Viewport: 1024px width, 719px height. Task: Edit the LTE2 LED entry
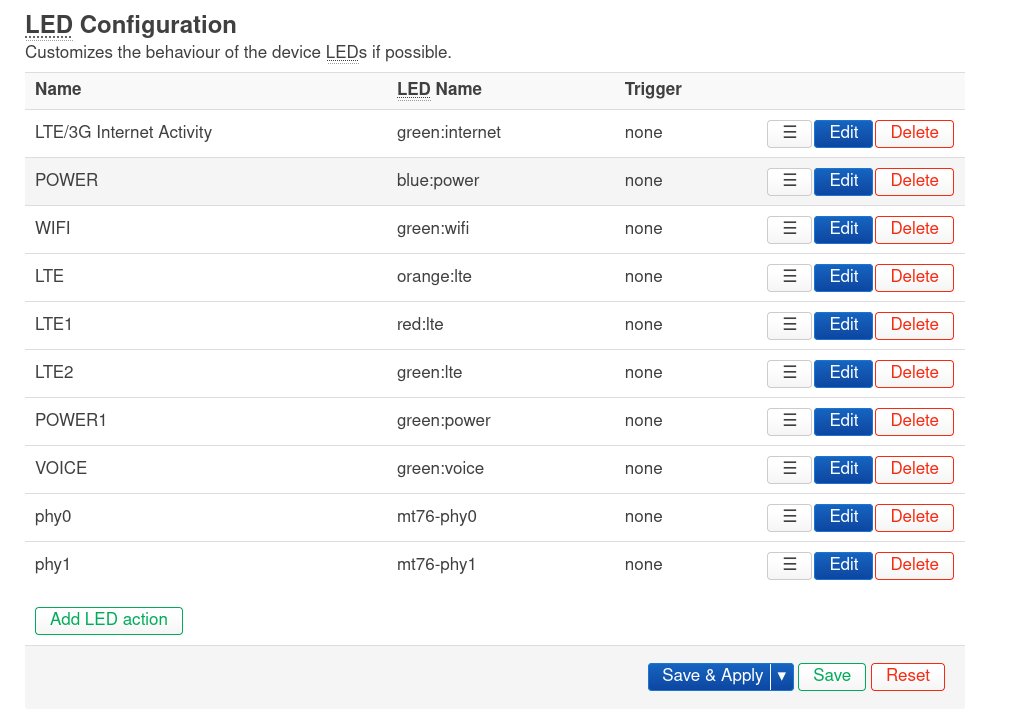[843, 373]
